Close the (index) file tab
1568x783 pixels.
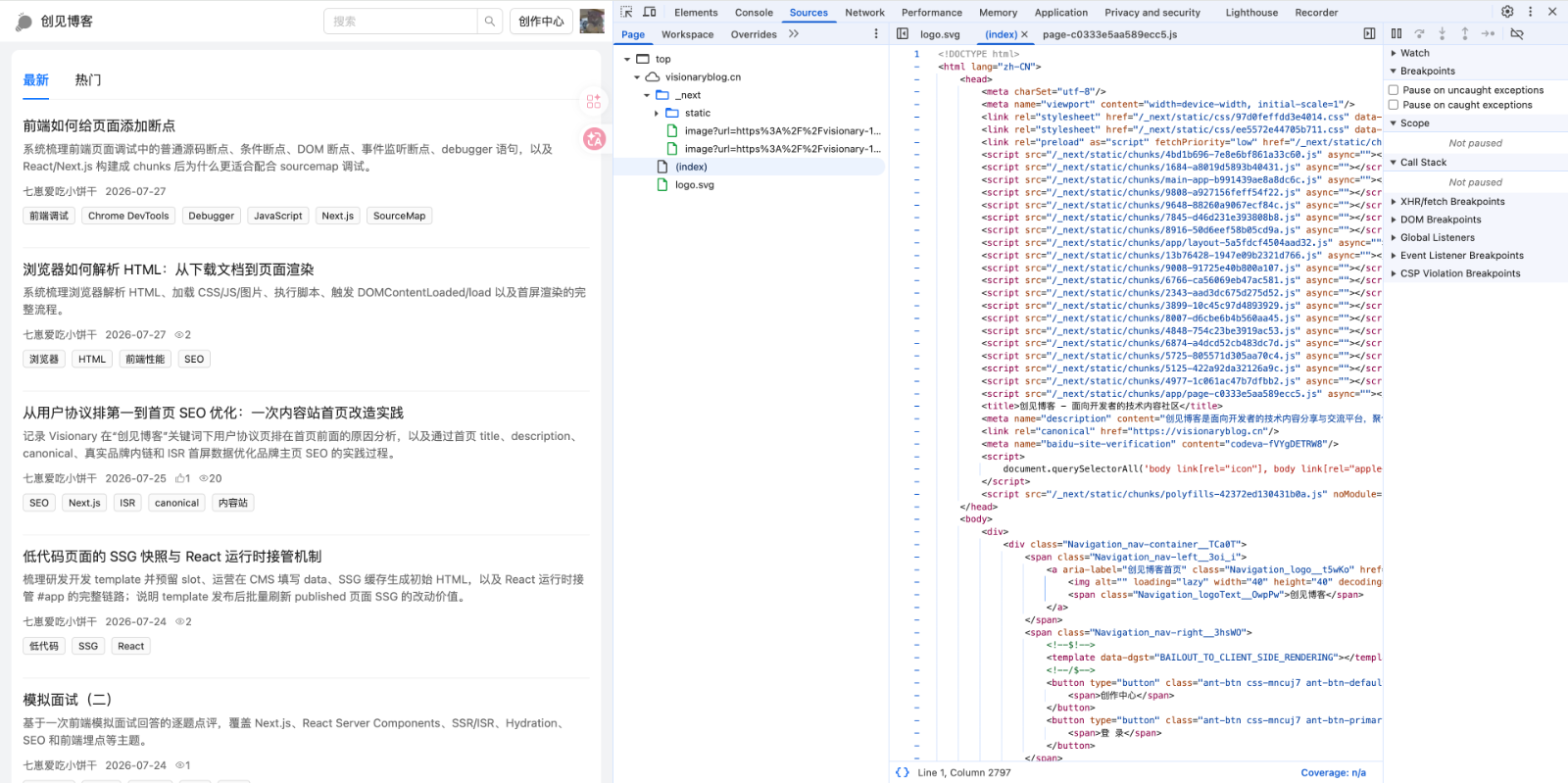tap(1024, 34)
